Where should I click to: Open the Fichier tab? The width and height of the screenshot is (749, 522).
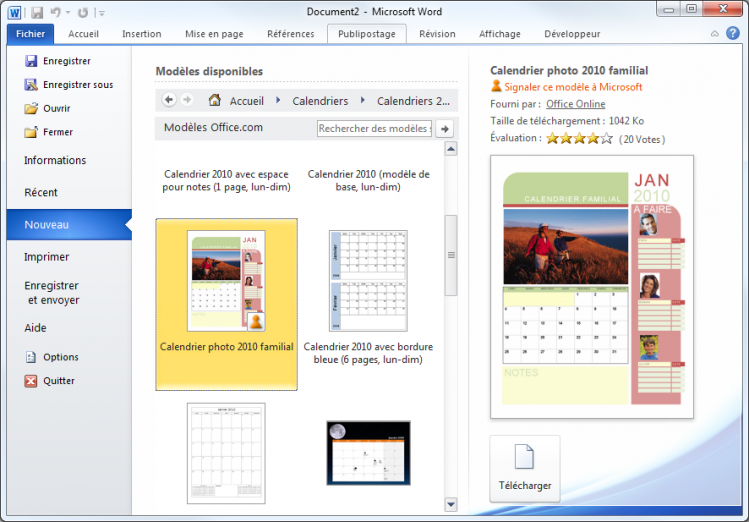tap(30, 34)
